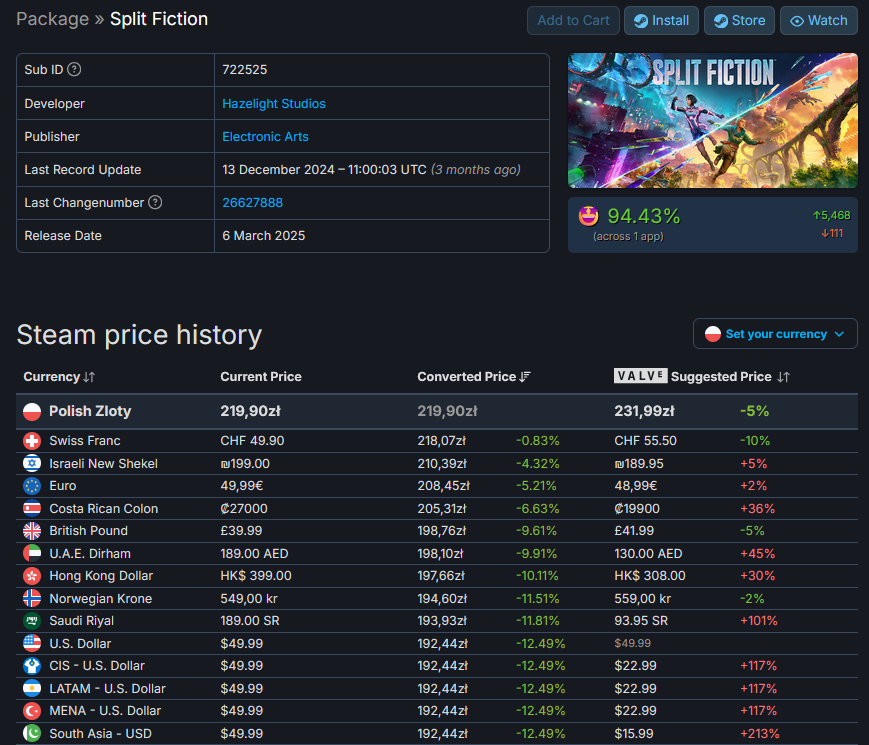Open changenumber 26627888 link

253,202
